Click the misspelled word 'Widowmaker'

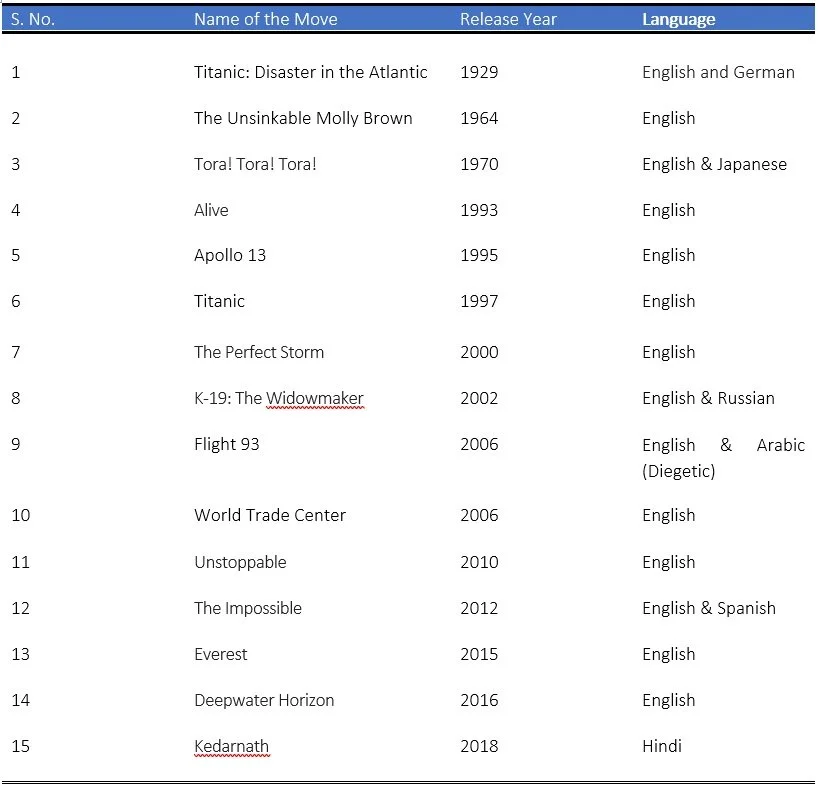315,398
